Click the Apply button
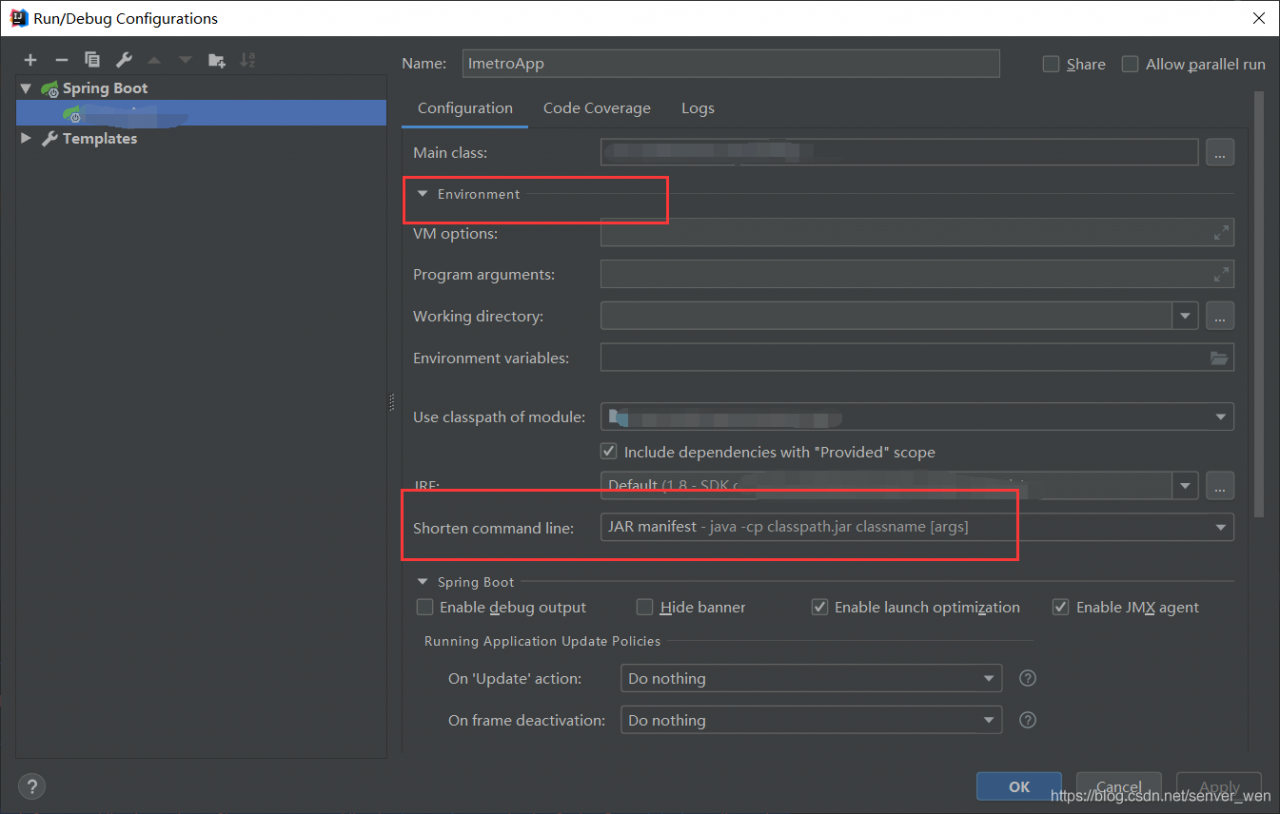The height and width of the screenshot is (814, 1280). (x=1219, y=787)
